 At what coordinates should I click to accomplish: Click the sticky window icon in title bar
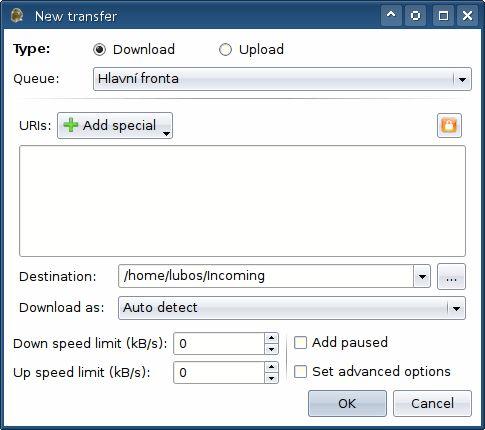[x=415, y=15]
